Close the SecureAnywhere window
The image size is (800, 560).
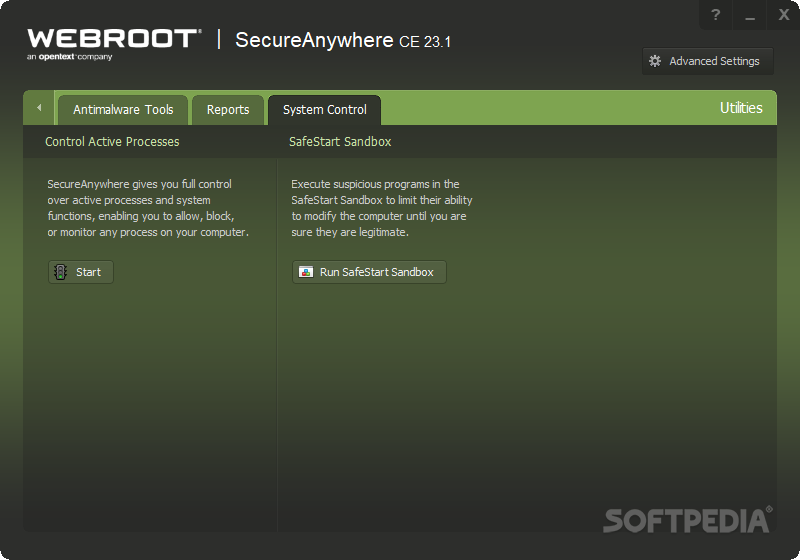coord(783,15)
